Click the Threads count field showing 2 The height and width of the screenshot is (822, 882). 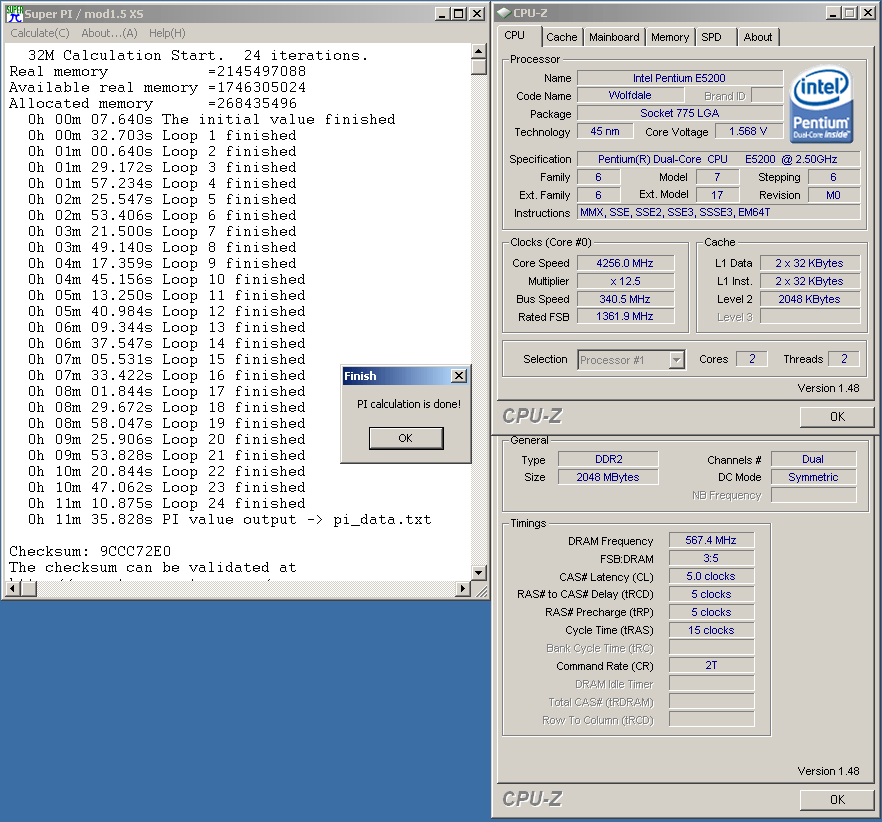coord(844,359)
